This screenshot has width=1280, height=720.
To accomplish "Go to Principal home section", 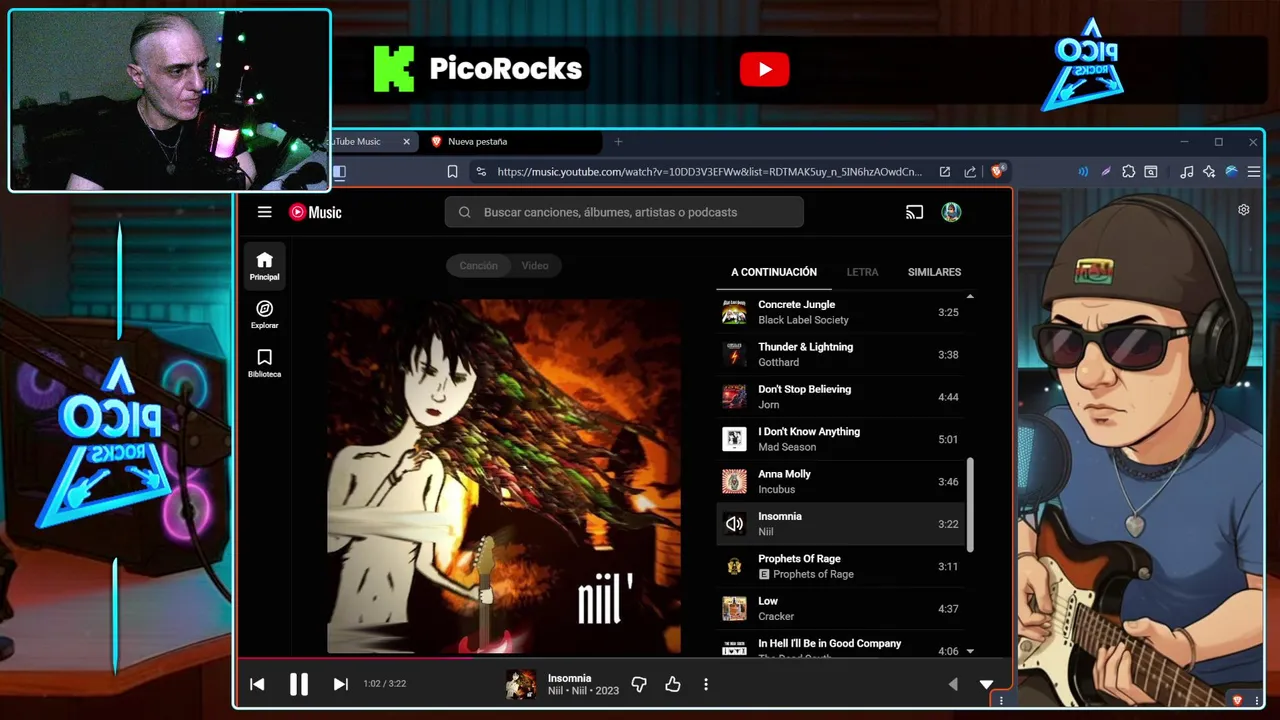I will pos(264,266).
